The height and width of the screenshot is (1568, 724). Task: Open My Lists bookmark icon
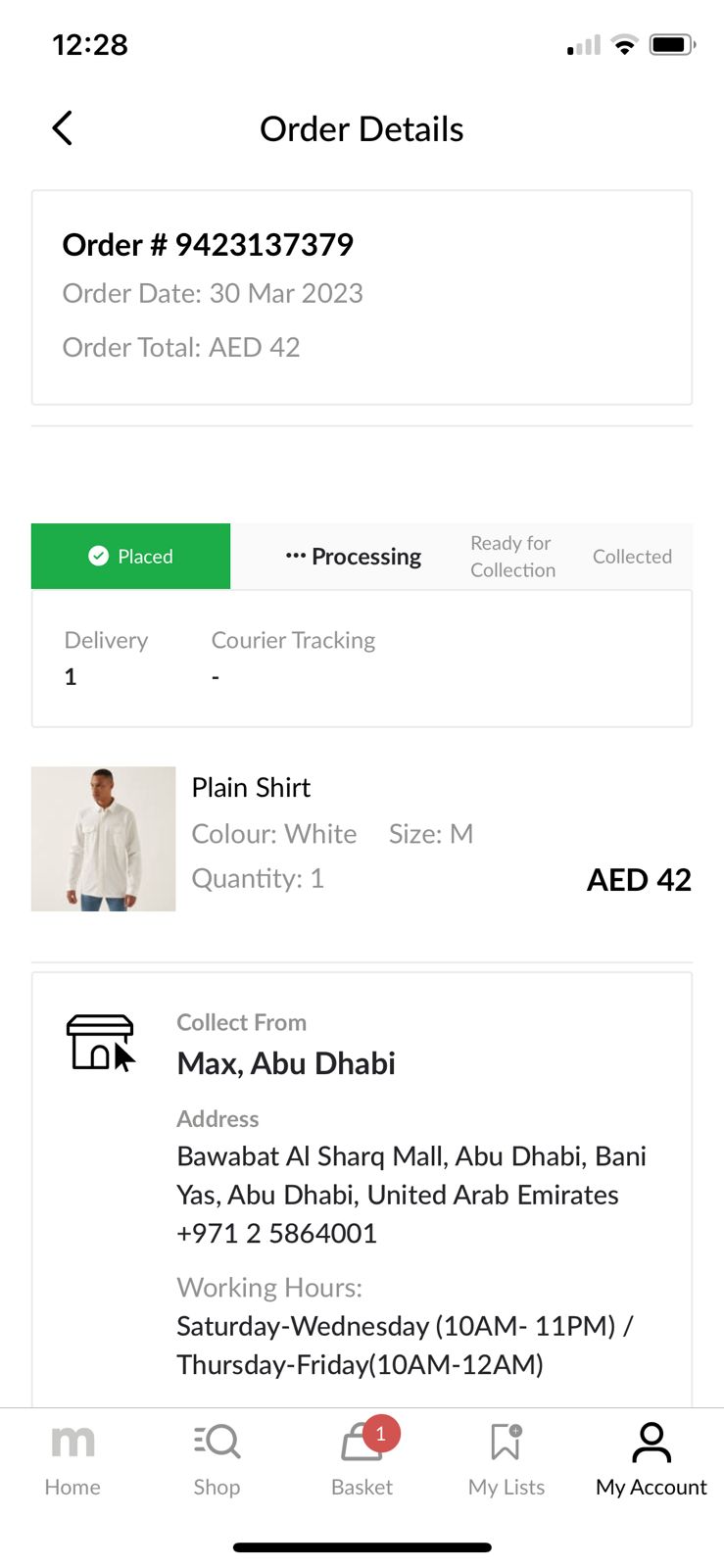tap(506, 1443)
